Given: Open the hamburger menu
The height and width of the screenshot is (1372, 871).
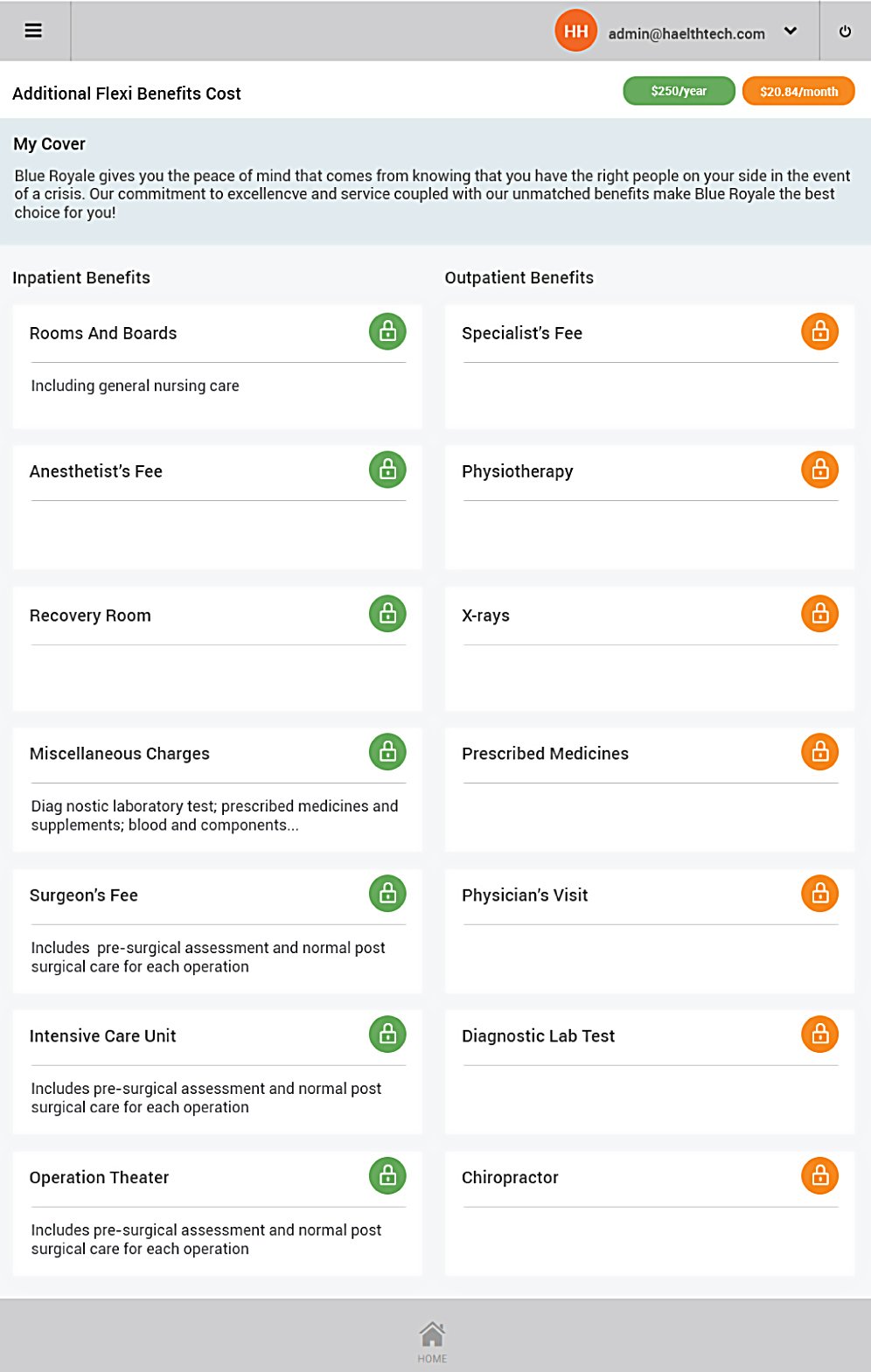Looking at the screenshot, I should pyautogui.click(x=33, y=31).
